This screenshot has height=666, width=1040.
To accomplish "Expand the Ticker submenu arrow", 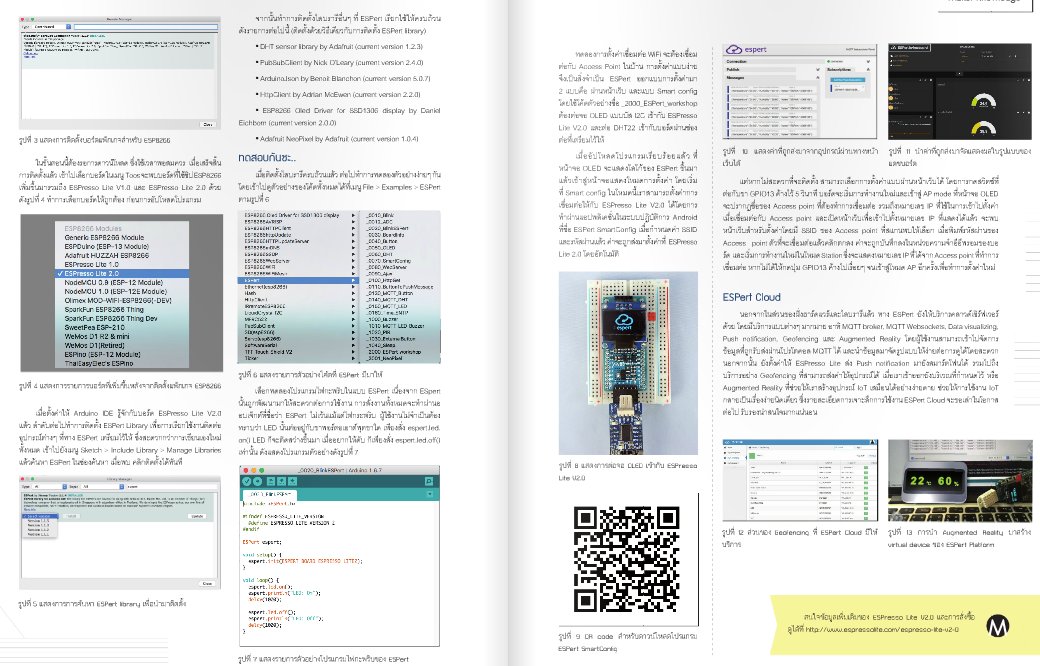I will [x=354, y=358].
